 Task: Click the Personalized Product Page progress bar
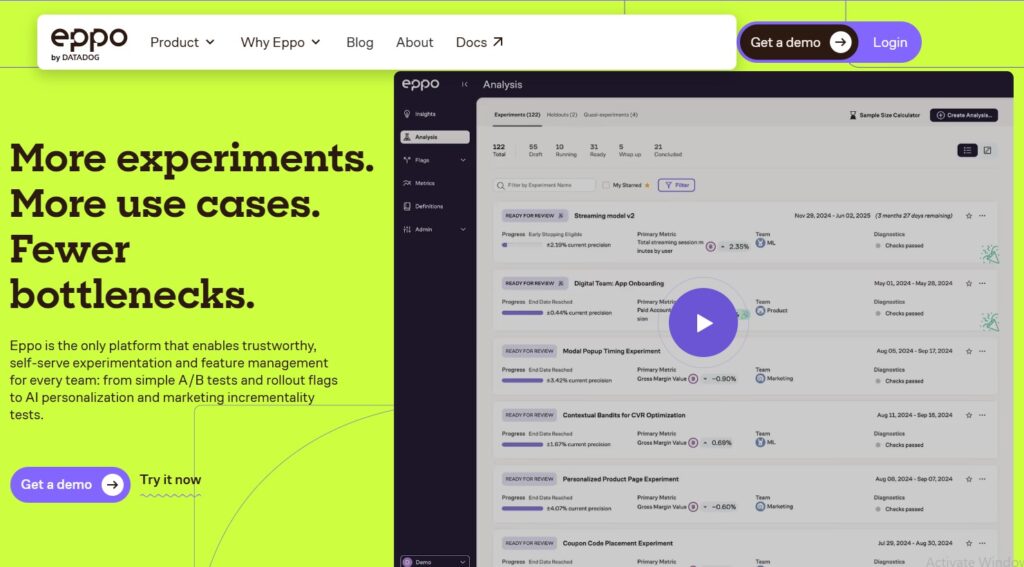tap(522, 508)
